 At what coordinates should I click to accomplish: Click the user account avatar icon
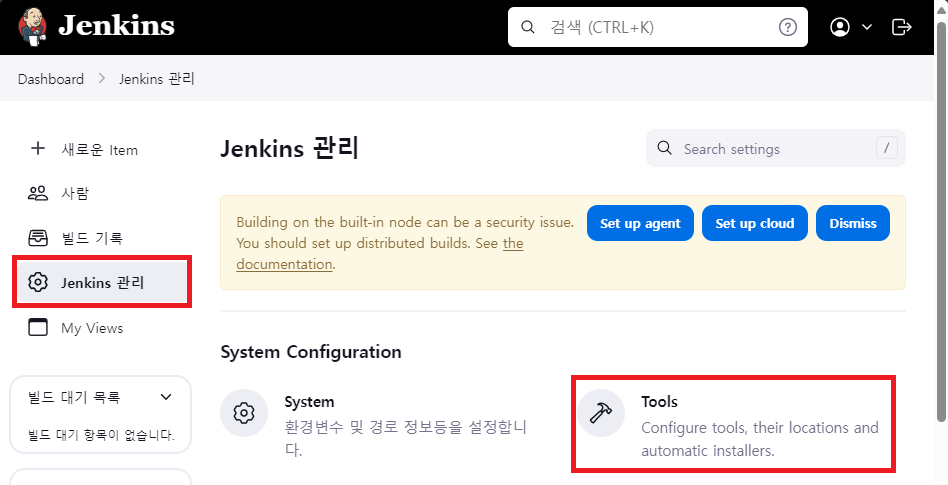[x=840, y=27]
